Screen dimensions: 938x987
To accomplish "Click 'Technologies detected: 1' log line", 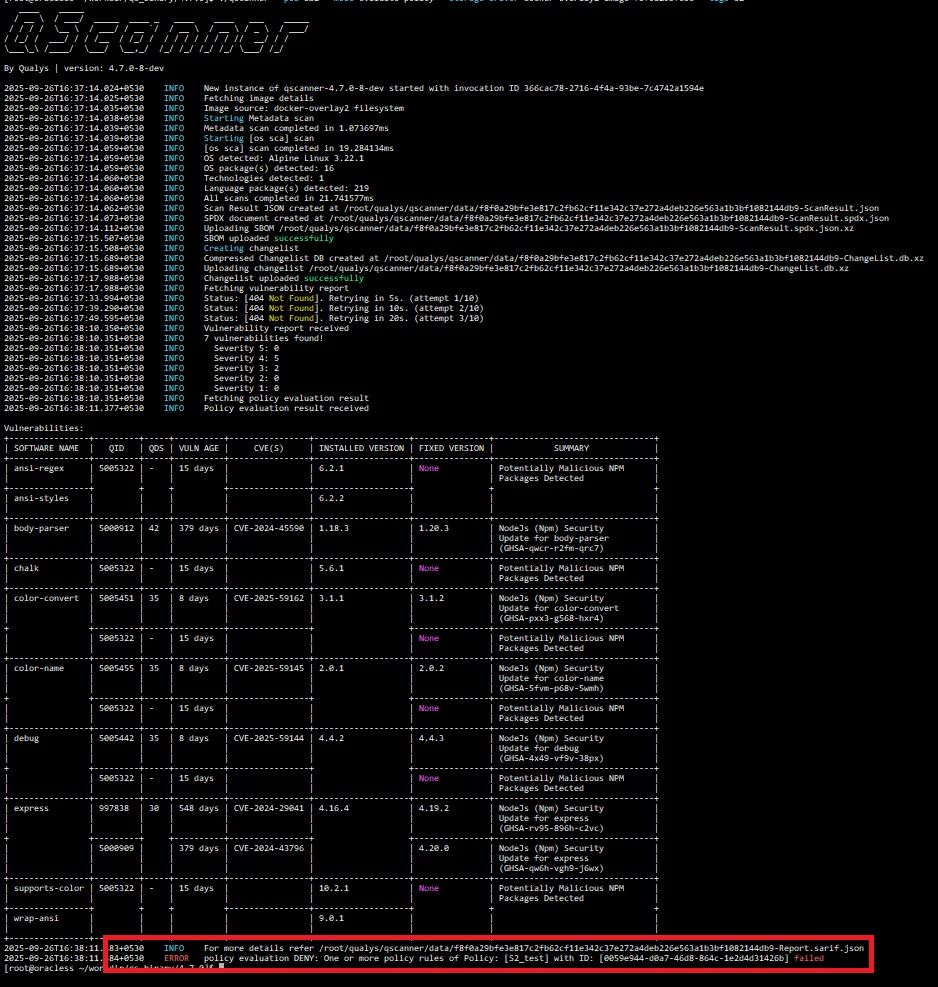I will 263,178.
